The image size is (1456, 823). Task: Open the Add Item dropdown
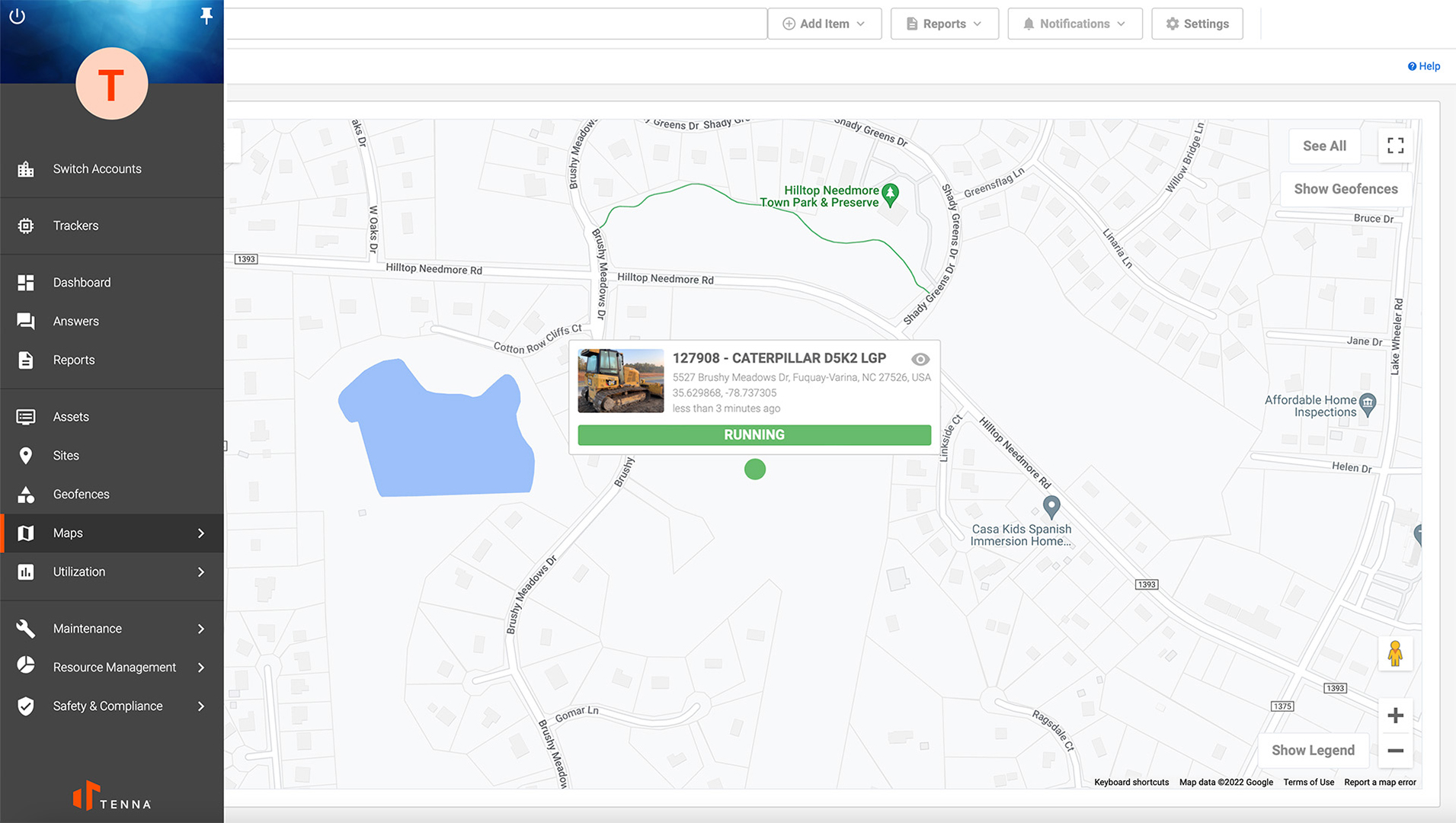824,24
